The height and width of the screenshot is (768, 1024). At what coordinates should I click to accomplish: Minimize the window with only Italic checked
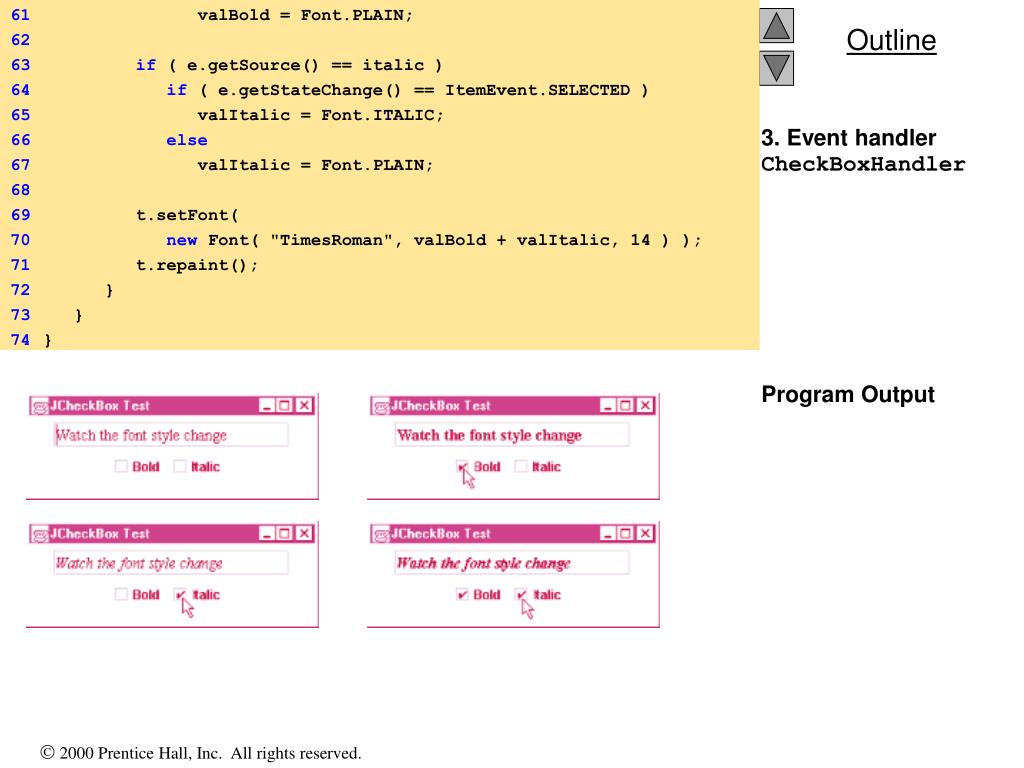coord(266,534)
